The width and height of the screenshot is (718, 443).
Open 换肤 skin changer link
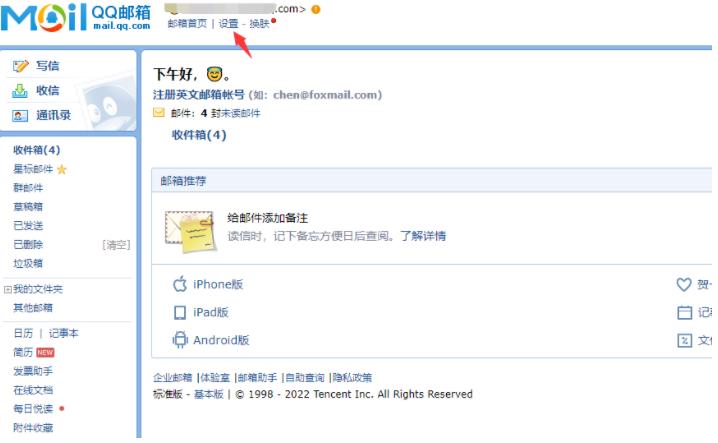[259, 23]
